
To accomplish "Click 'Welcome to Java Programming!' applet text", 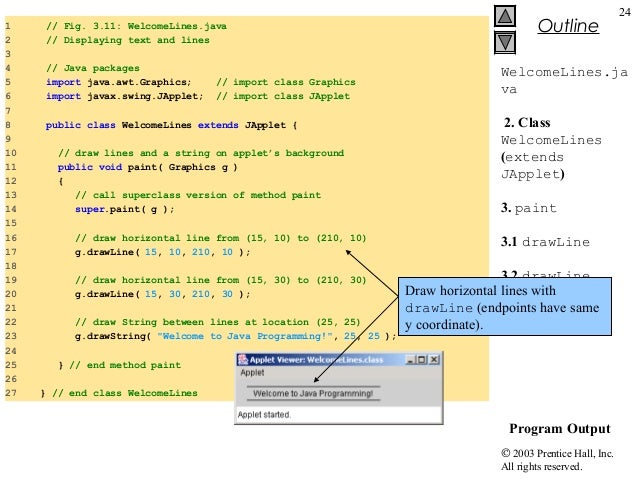I will click(x=313, y=394).
